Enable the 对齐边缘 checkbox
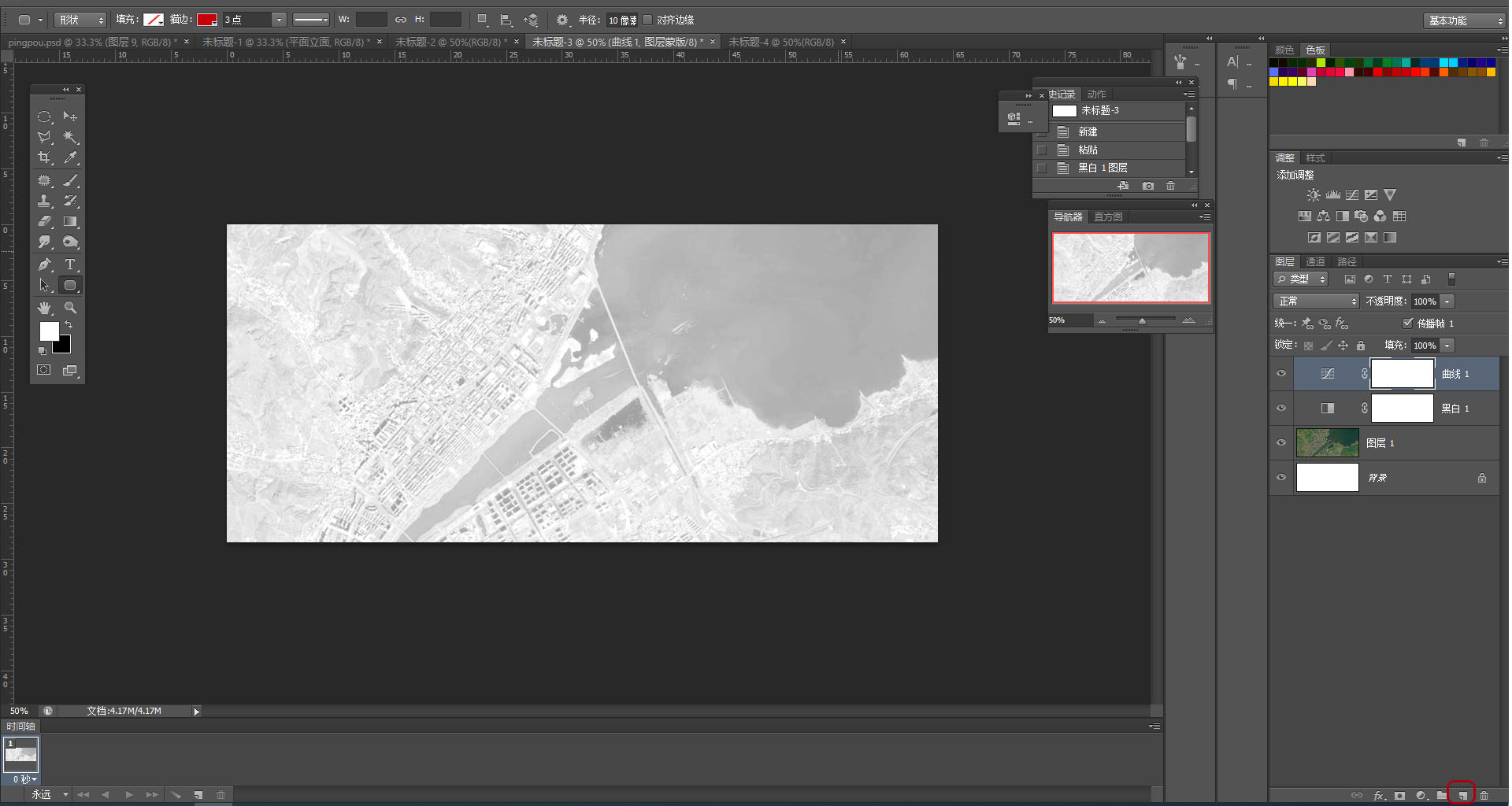Screen dimensions: 1512x806 click(x=648, y=20)
